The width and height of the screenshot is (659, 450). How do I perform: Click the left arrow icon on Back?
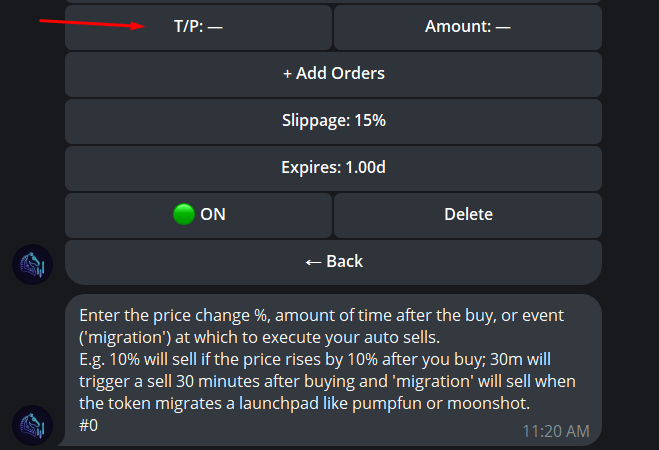tap(312, 262)
